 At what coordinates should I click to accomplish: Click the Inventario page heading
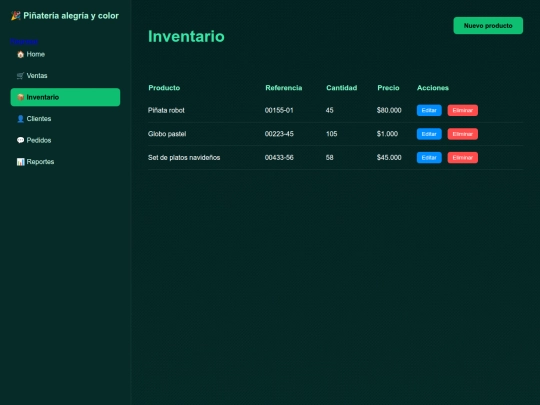tap(186, 37)
